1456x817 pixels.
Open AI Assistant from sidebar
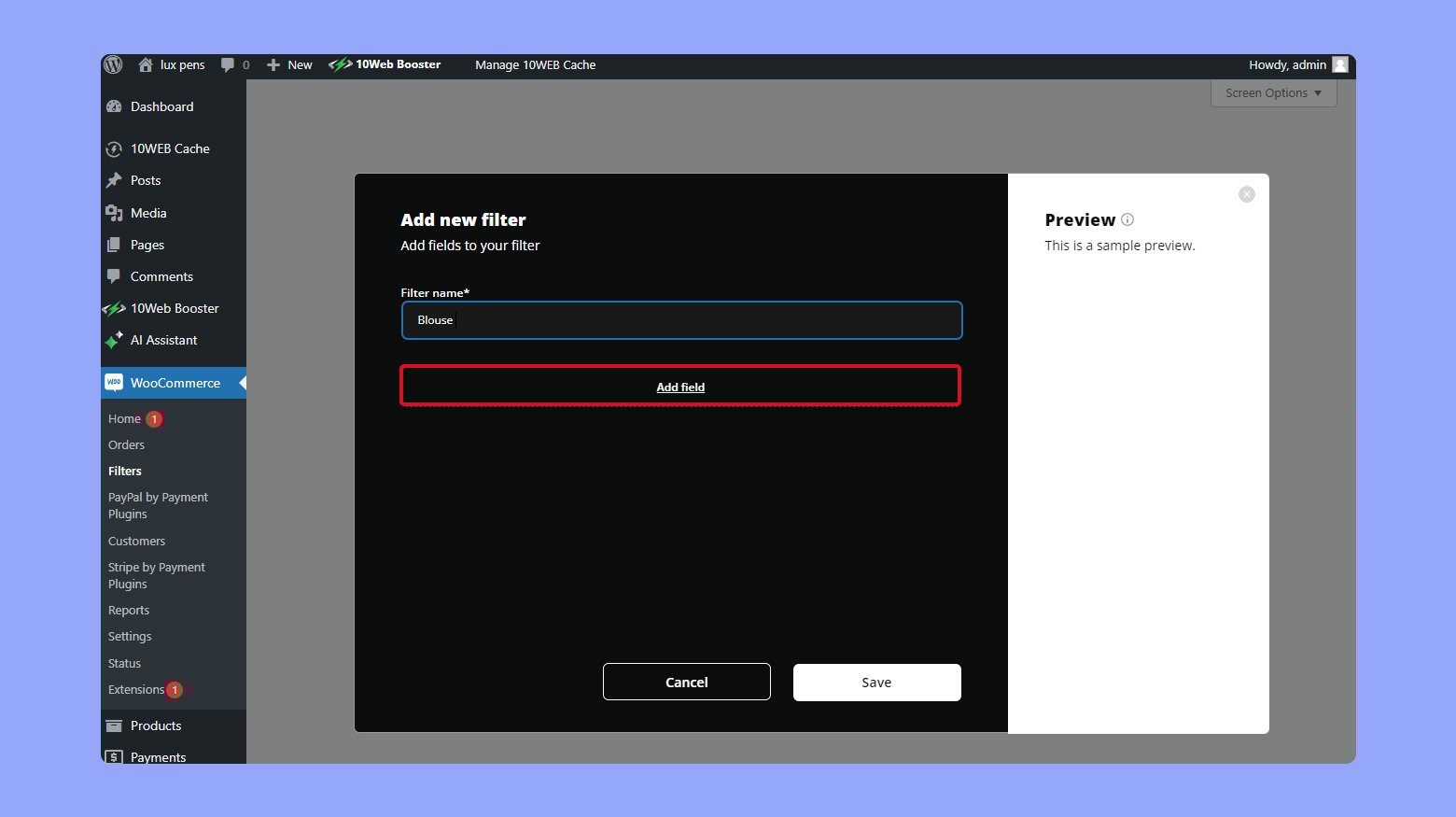(x=163, y=340)
